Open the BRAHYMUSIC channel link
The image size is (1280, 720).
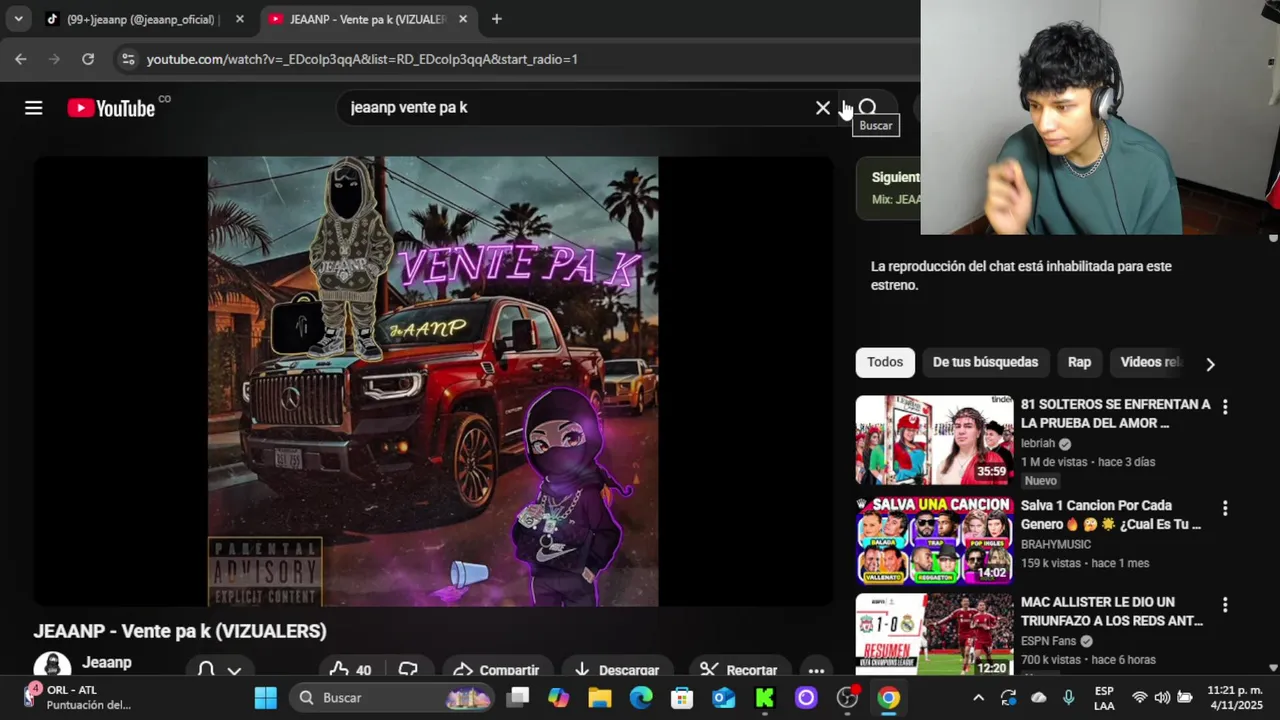[1056, 545]
